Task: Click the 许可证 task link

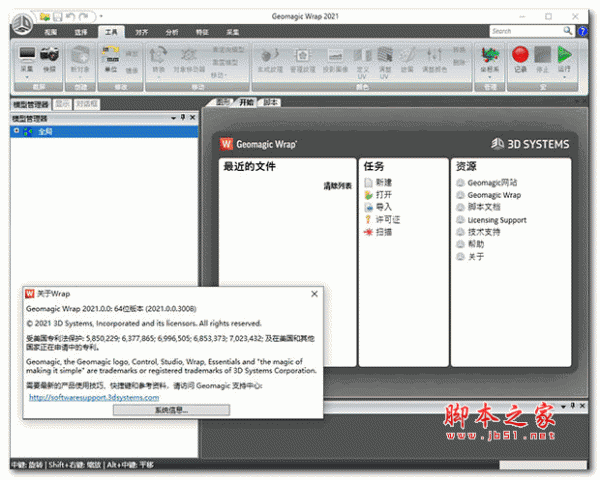Action: (388, 220)
